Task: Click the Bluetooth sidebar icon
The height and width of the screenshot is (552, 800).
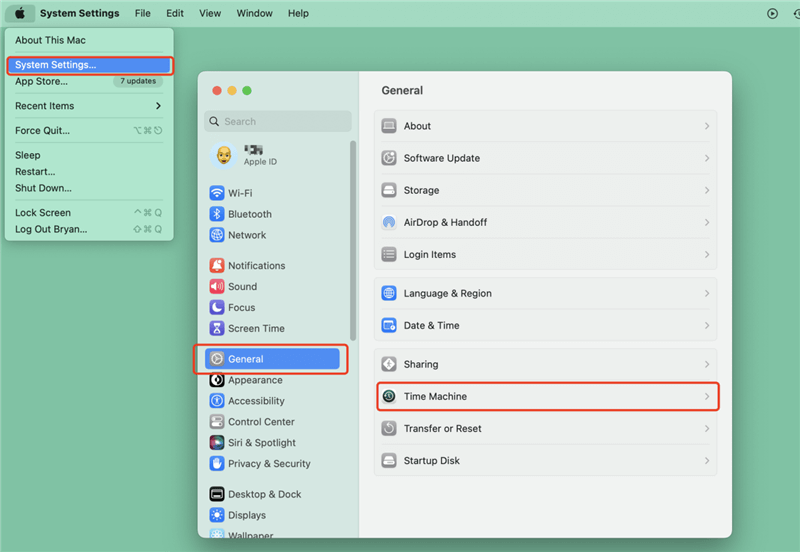Action: (217, 214)
